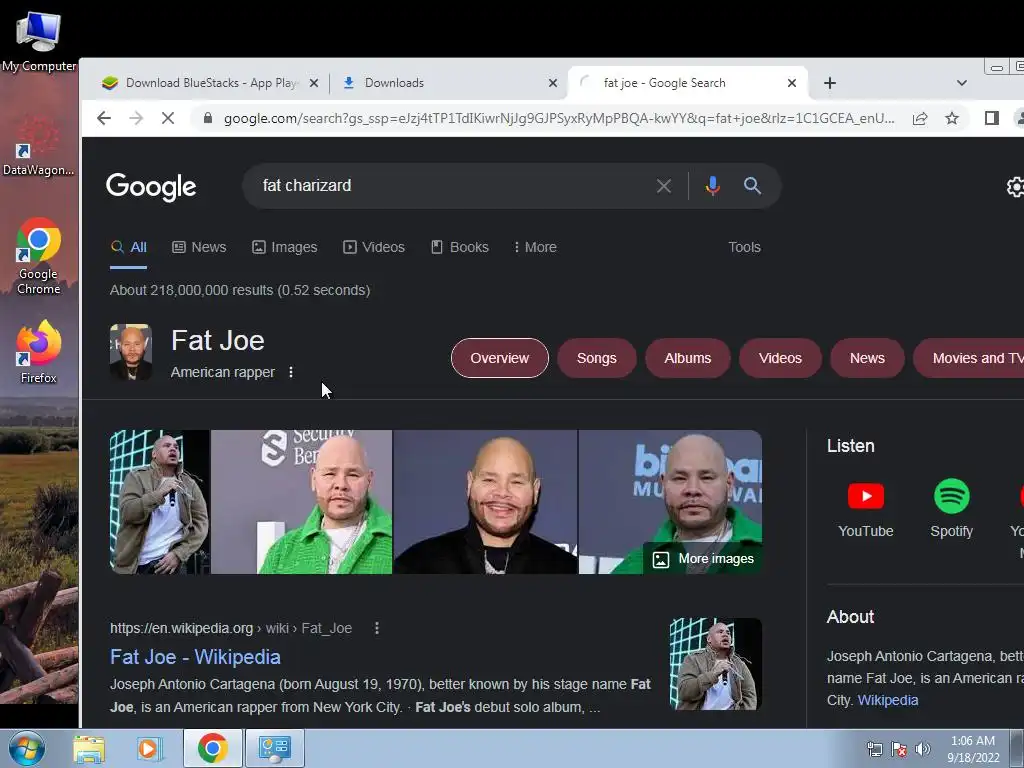Click Wikipedia result thumbnail image

(716, 664)
